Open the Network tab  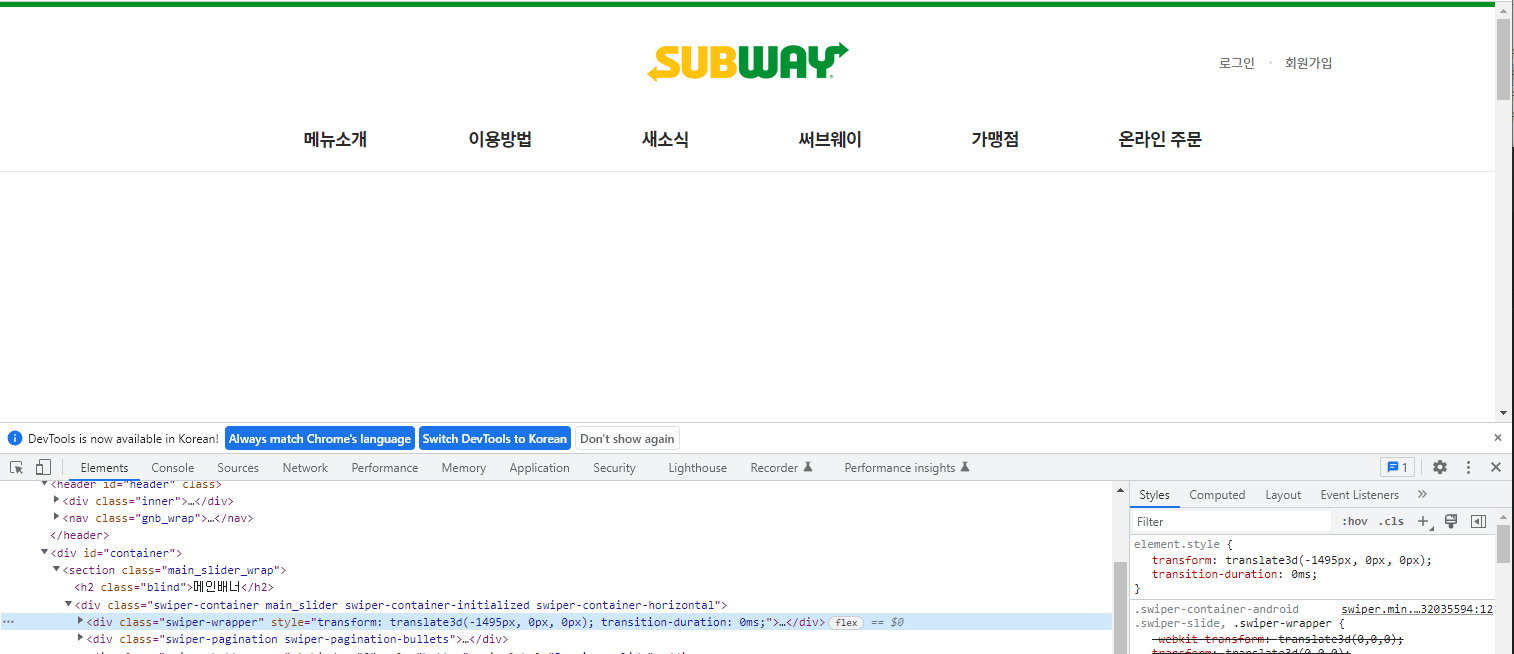[x=305, y=467]
